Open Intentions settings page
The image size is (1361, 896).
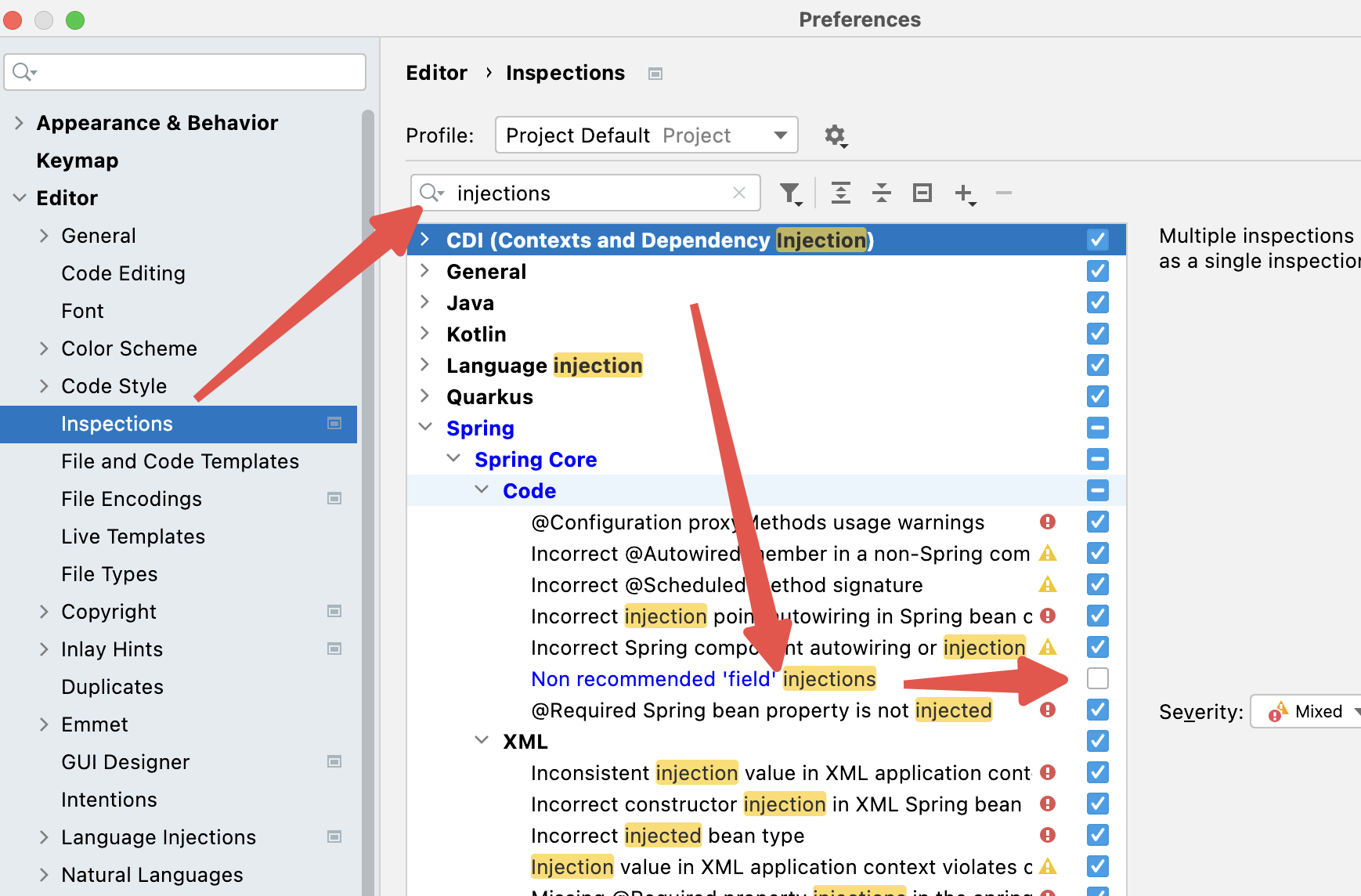[x=109, y=800]
